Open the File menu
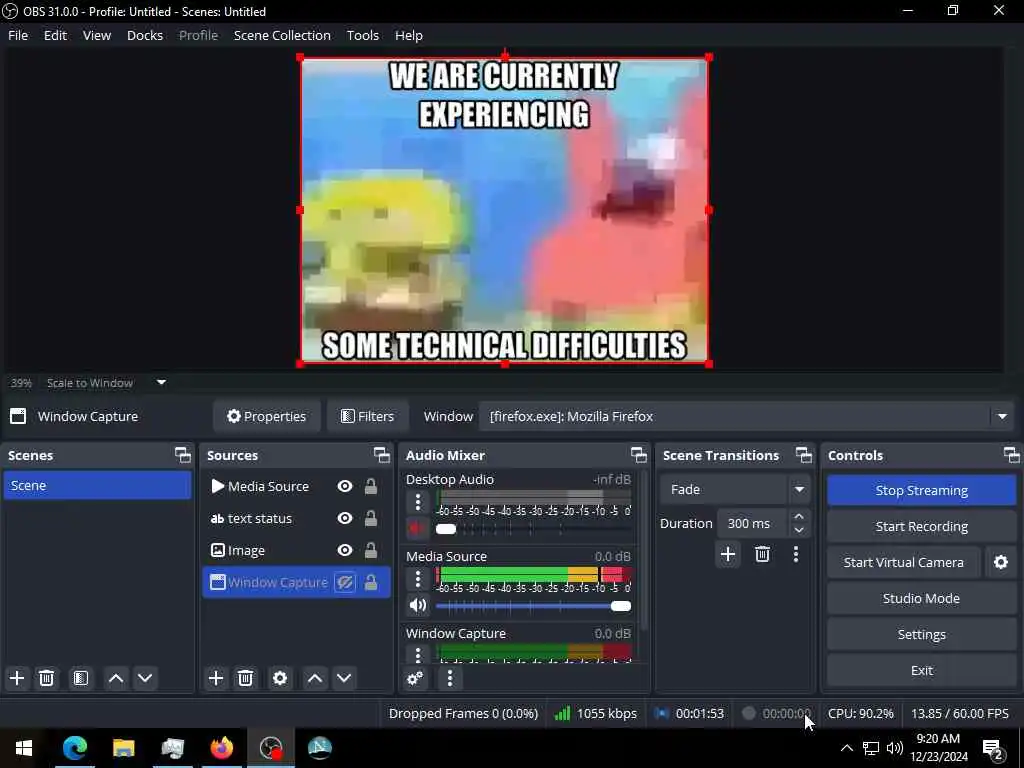 [18, 35]
